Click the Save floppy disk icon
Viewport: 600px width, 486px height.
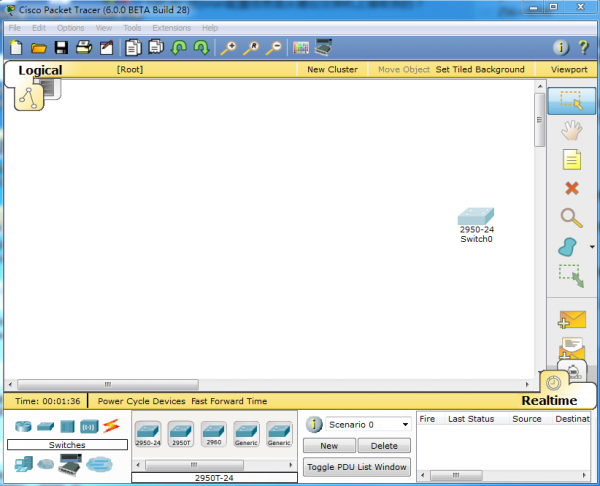click(x=61, y=48)
